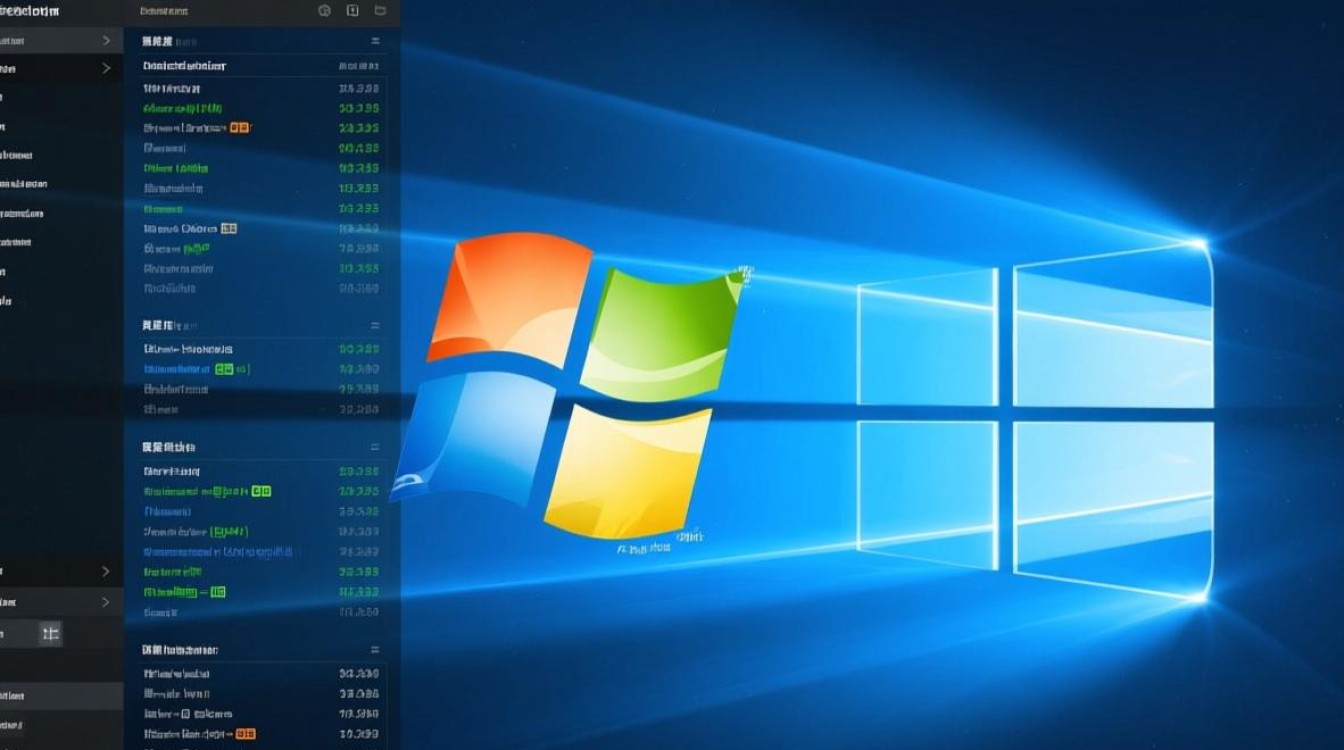Click the hamburger icon beside the first section header
This screenshot has height=750, width=1344.
tap(375, 41)
